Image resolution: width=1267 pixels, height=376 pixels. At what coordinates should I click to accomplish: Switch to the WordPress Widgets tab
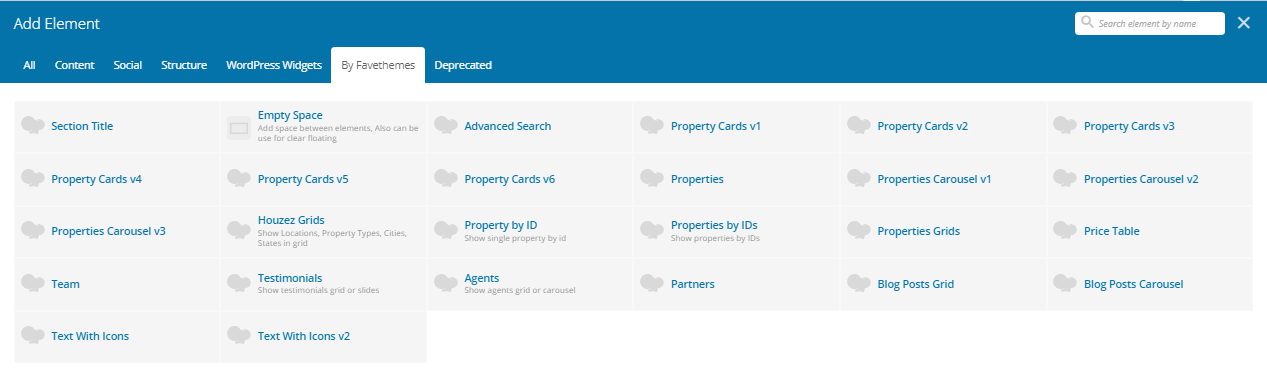(274, 65)
